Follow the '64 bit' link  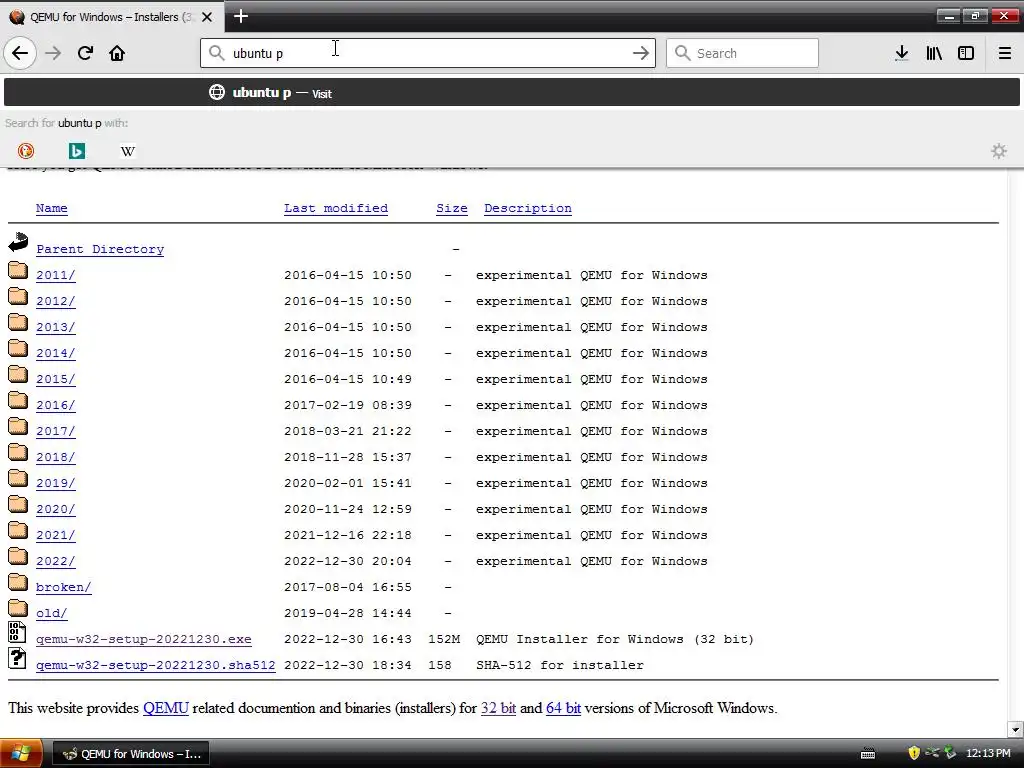[x=563, y=708]
